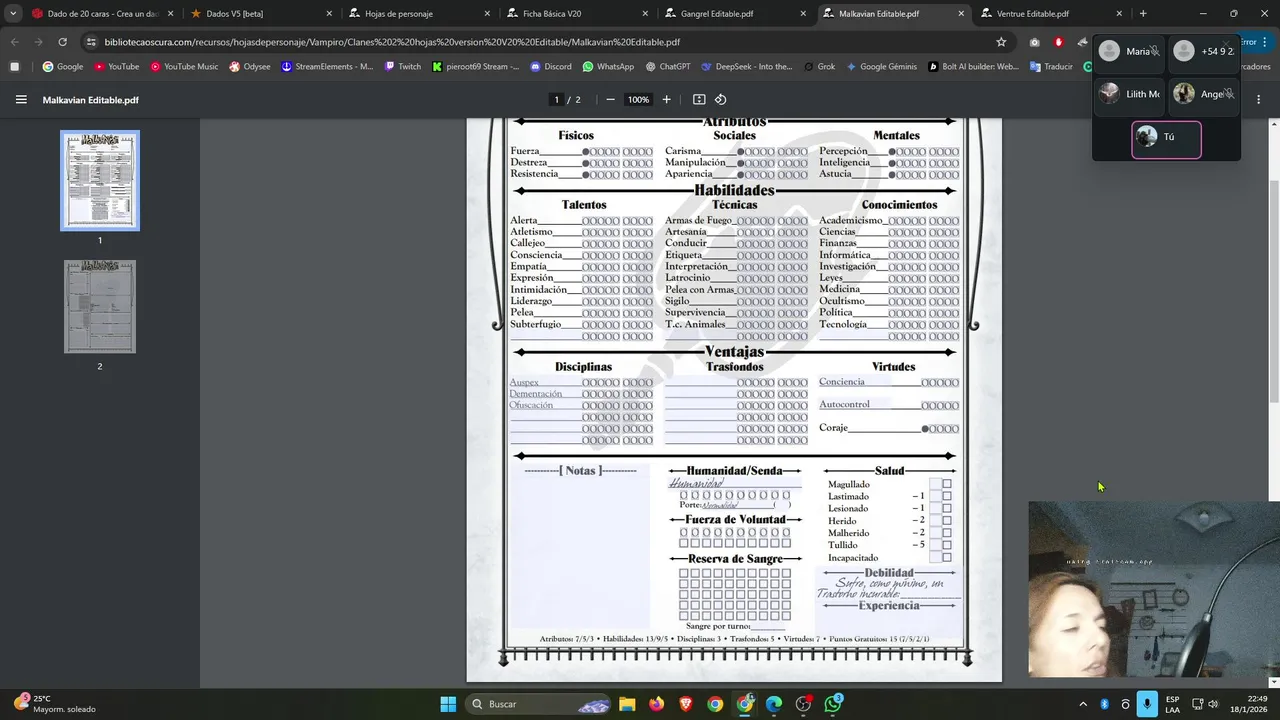Image resolution: width=1280 pixels, height=720 pixels.
Task: Open the Windows Start menu
Action: 448,704
